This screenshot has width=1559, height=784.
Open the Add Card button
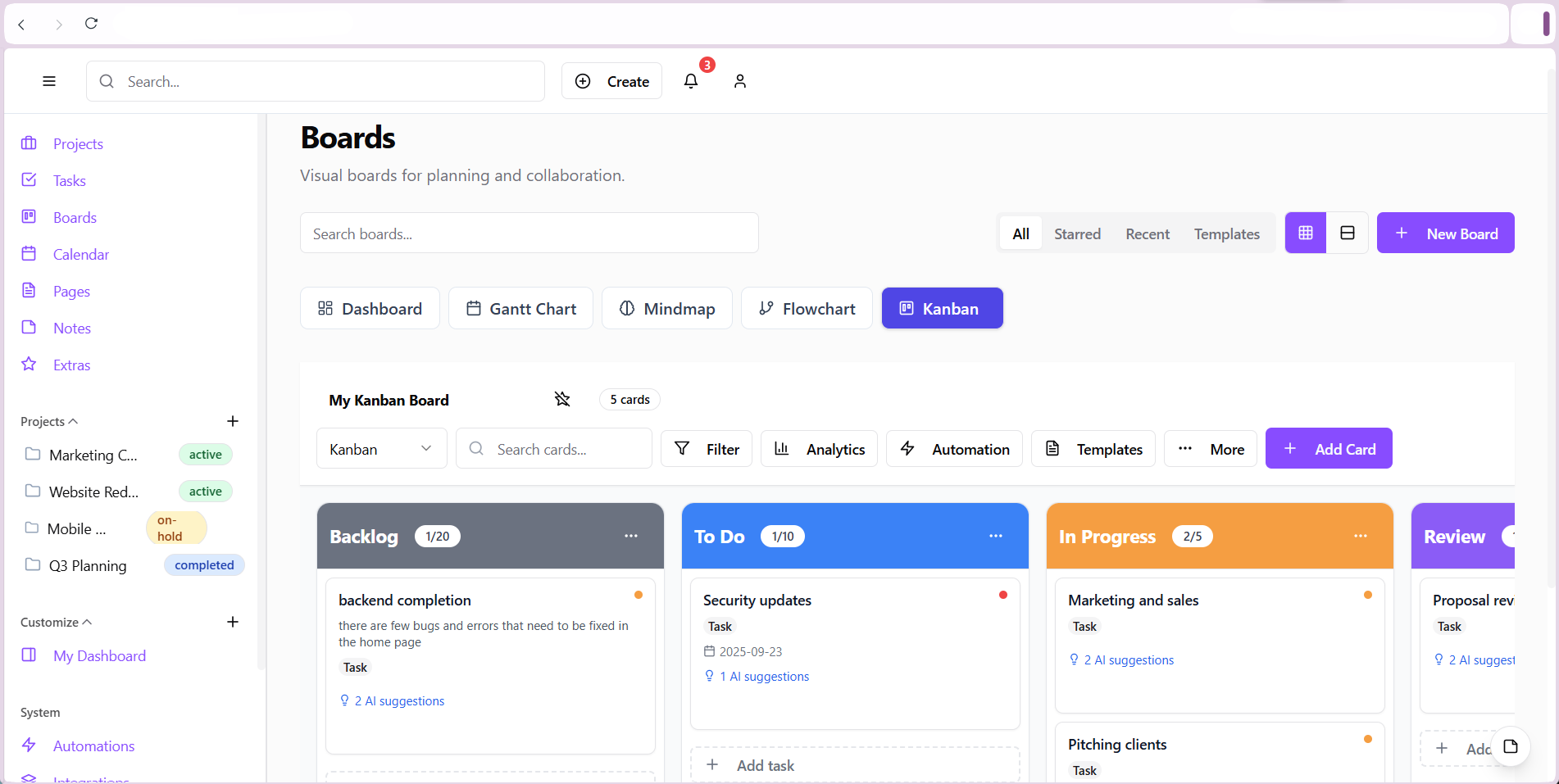click(x=1328, y=448)
